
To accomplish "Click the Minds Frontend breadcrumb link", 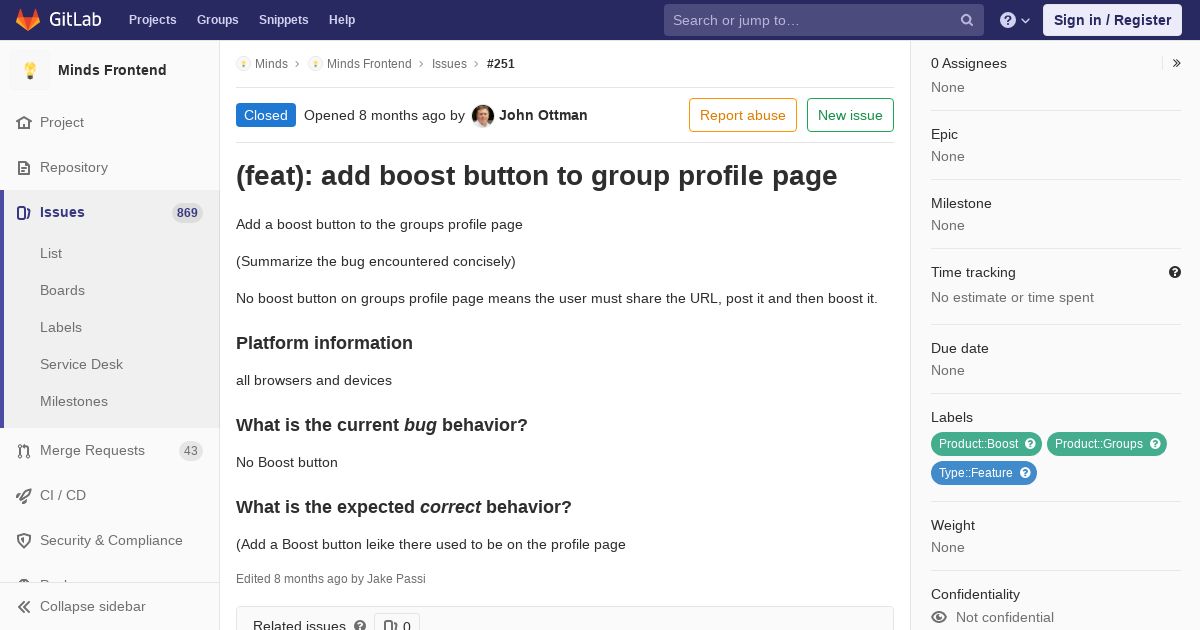I will (x=369, y=64).
